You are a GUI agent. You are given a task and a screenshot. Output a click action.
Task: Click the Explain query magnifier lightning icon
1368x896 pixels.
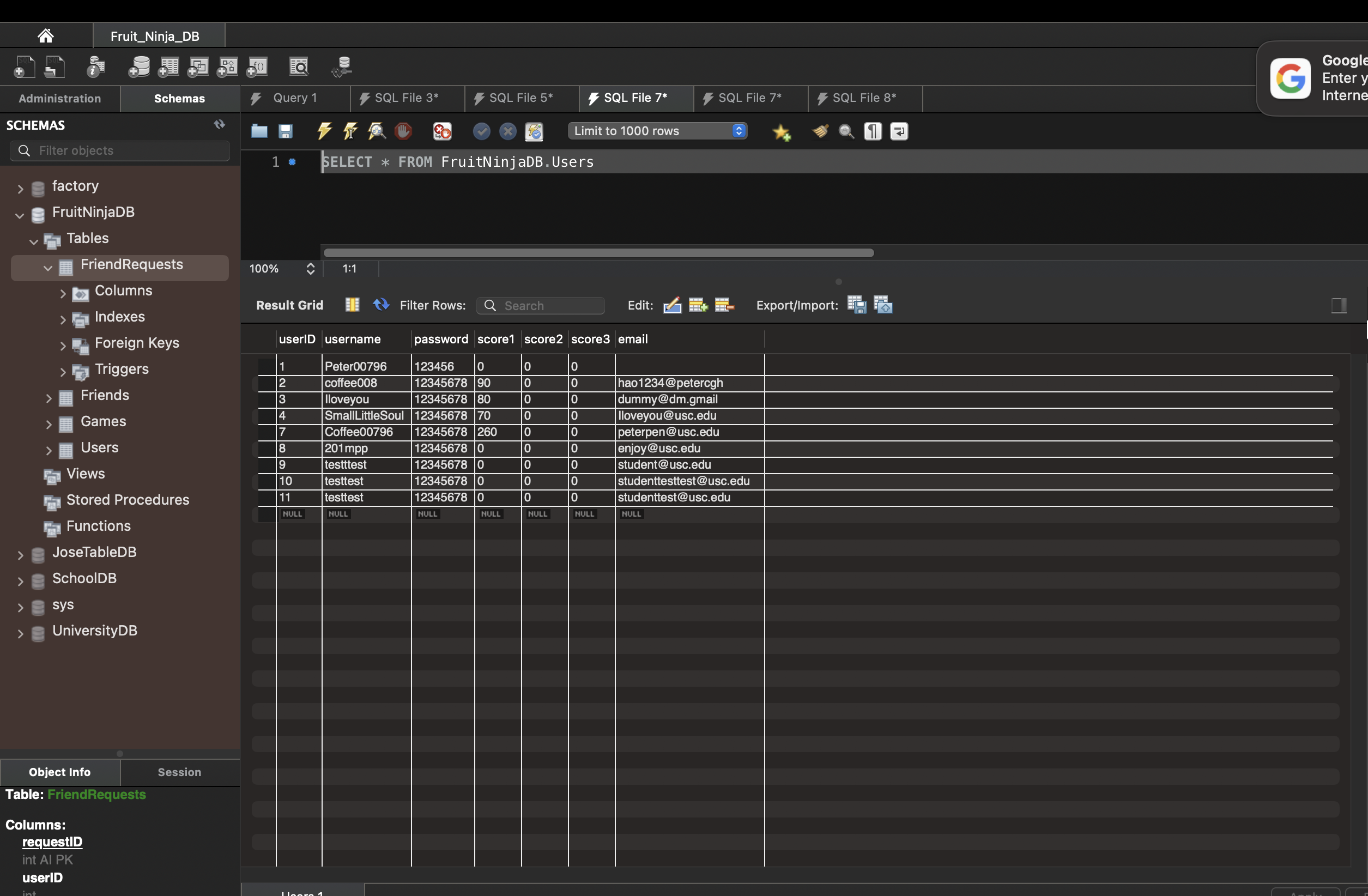[x=377, y=131]
